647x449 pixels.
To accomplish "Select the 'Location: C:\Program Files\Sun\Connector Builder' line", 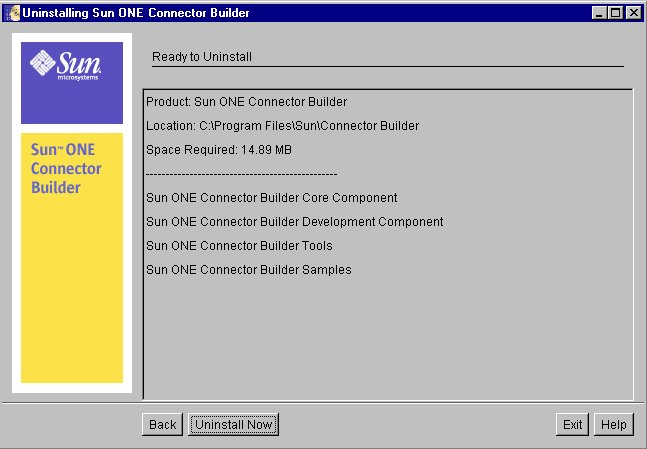I will (283, 125).
